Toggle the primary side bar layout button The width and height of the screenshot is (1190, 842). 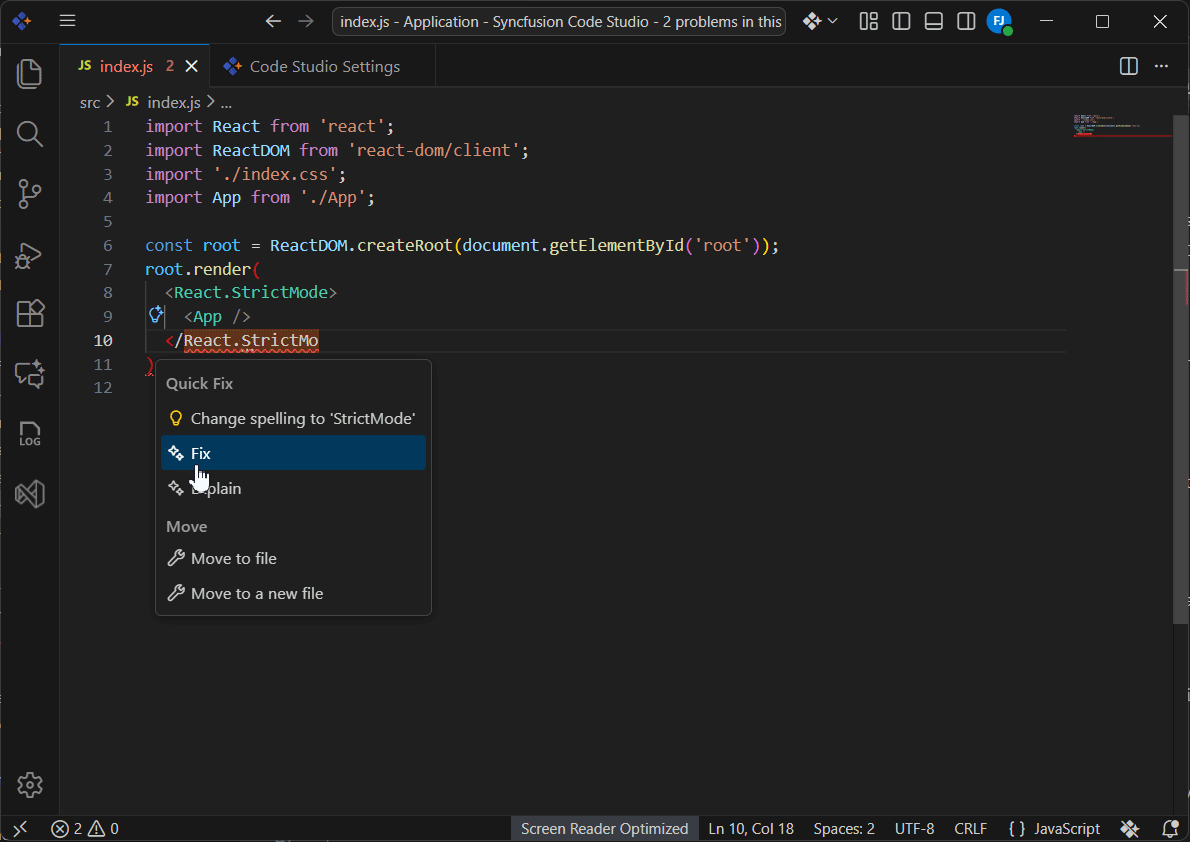pyautogui.click(x=901, y=21)
